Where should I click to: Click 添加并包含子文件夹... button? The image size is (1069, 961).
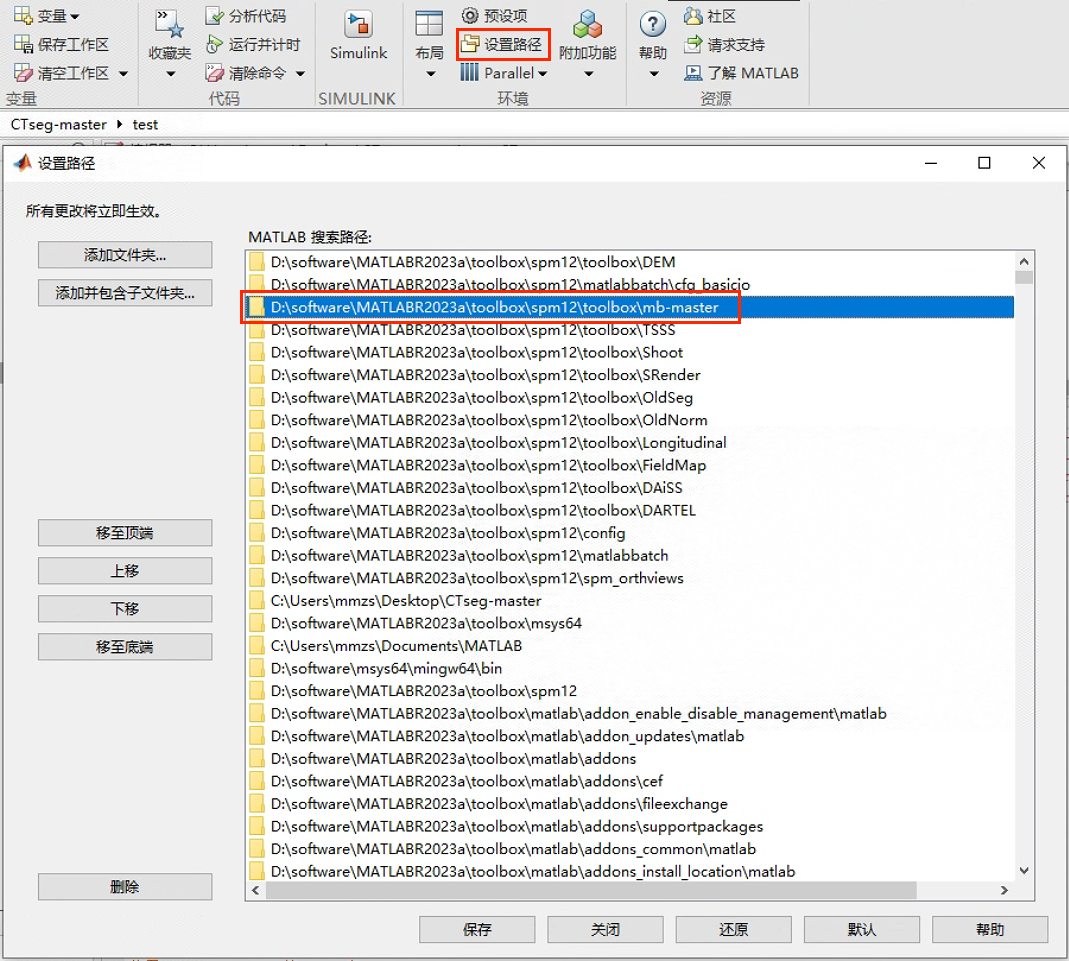pyautogui.click(x=125, y=293)
